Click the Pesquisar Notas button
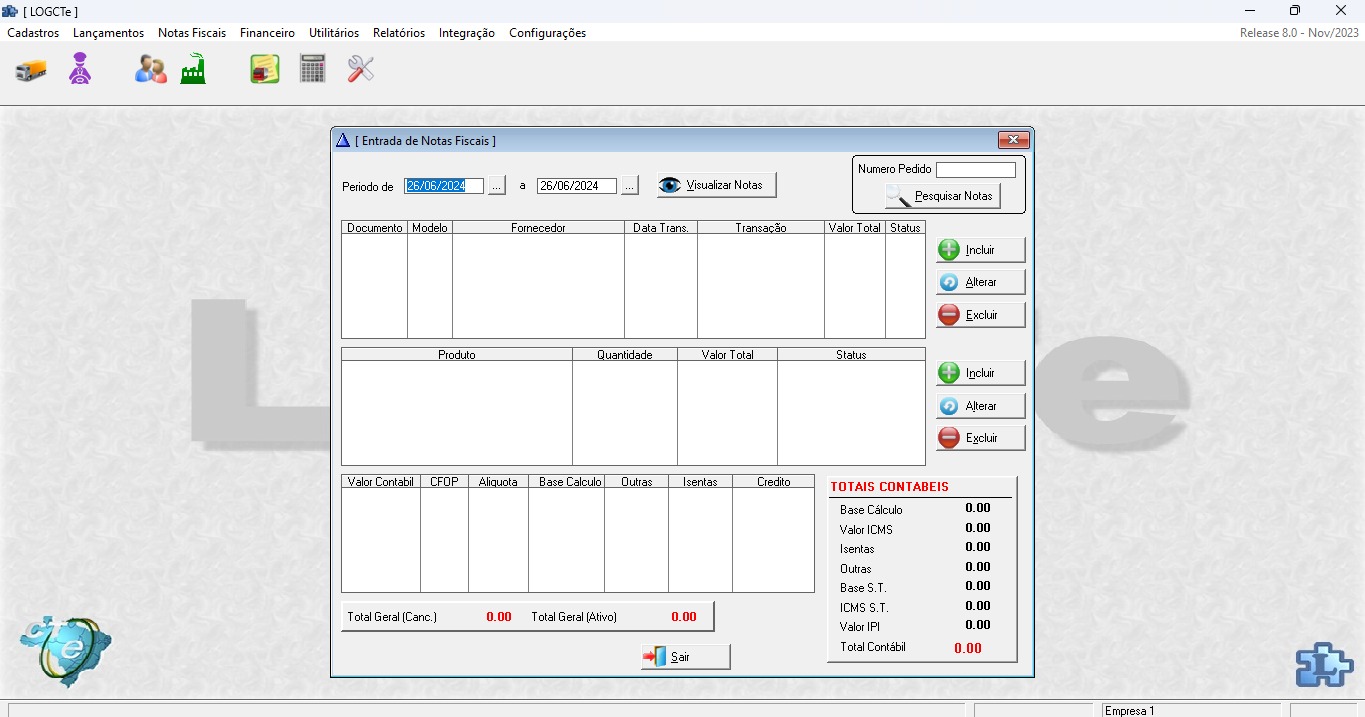Image resolution: width=1365 pixels, height=717 pixels. pyautogui.click(x=943, y=196)
